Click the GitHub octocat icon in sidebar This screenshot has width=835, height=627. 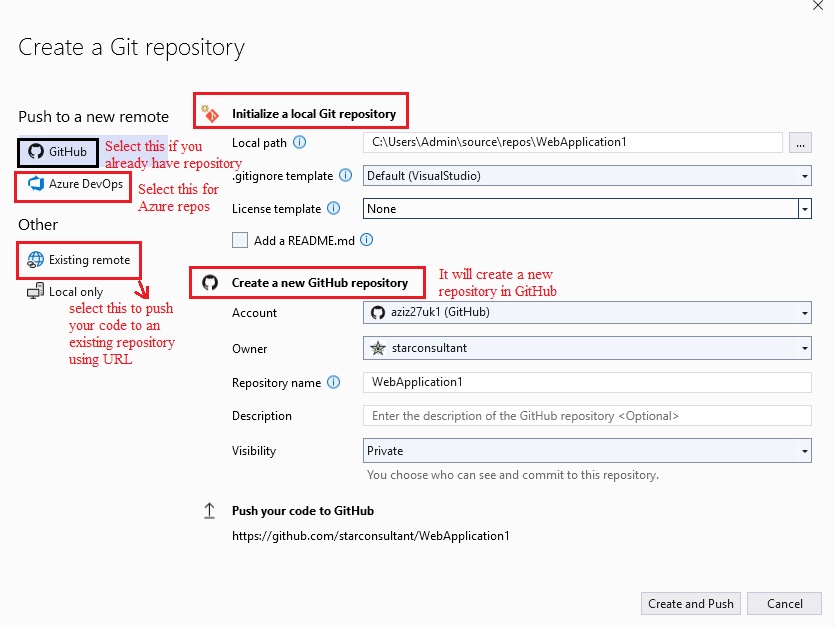click(x=36, y=152)
